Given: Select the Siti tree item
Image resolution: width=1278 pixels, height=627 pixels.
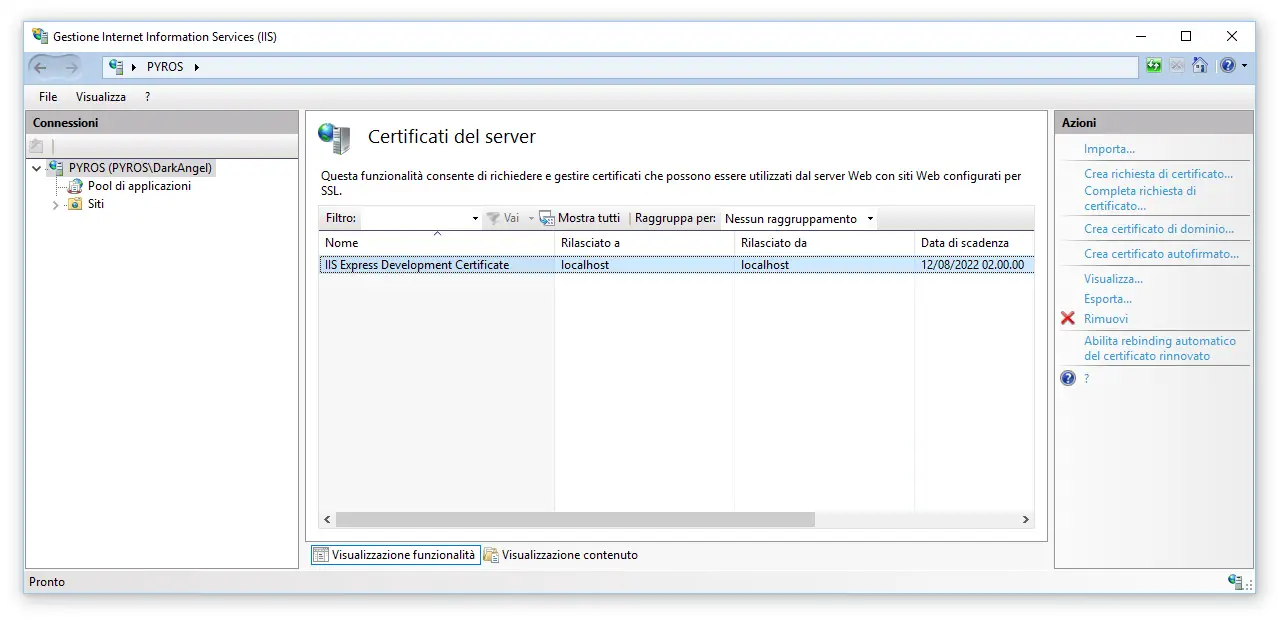Looking at the screenshot, I should click(96, 204).
